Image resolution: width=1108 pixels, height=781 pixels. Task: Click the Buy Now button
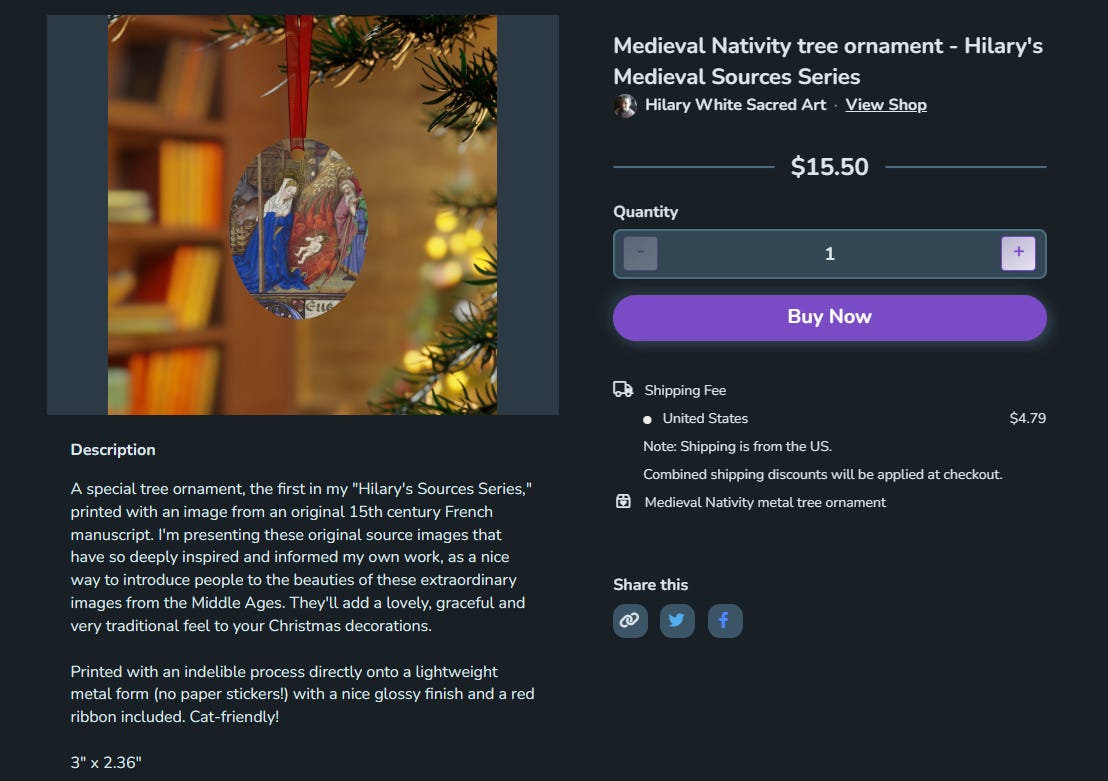click(x=830, y=317)
